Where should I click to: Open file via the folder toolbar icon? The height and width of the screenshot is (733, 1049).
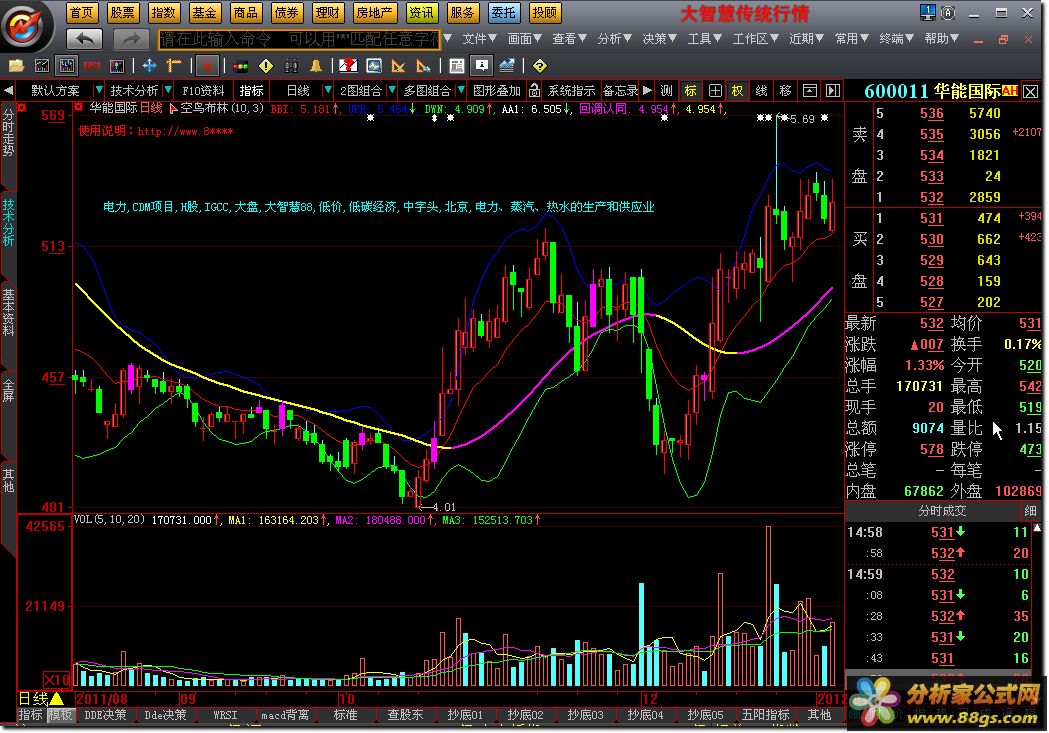coord(16,66)
